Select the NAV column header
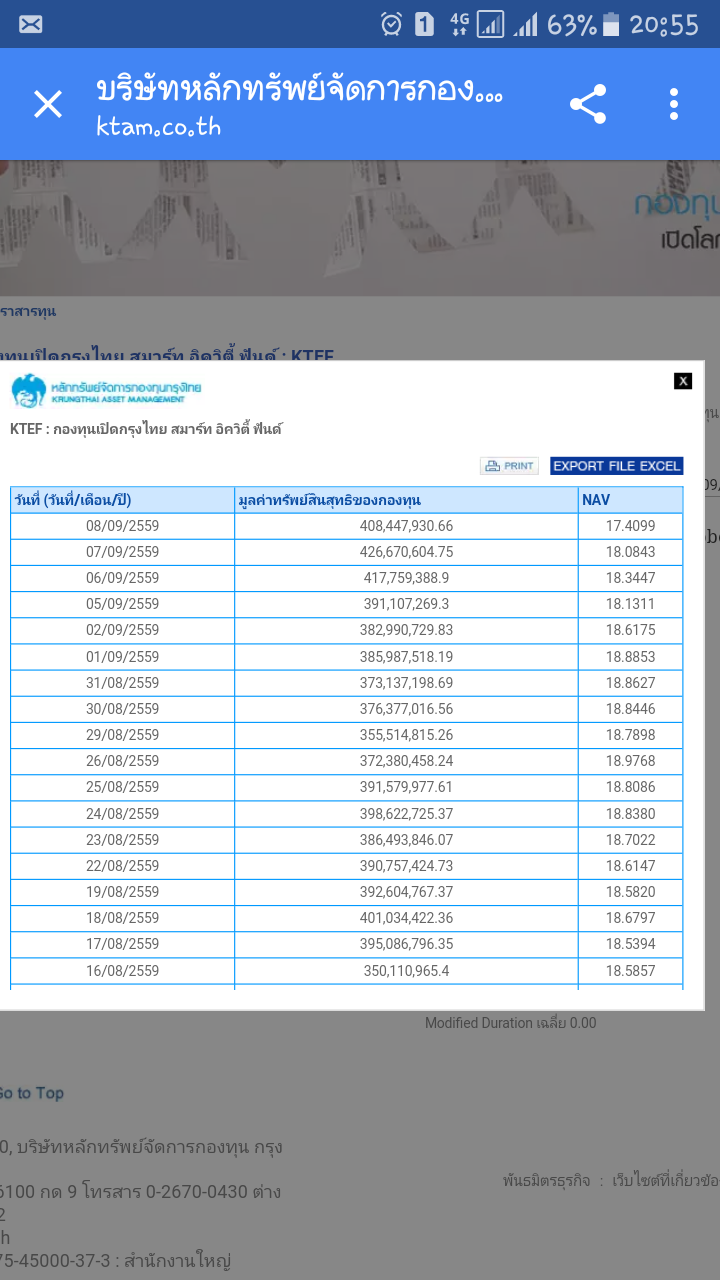720x1280 pixels. pyautogui.click(x=631, y=500)
